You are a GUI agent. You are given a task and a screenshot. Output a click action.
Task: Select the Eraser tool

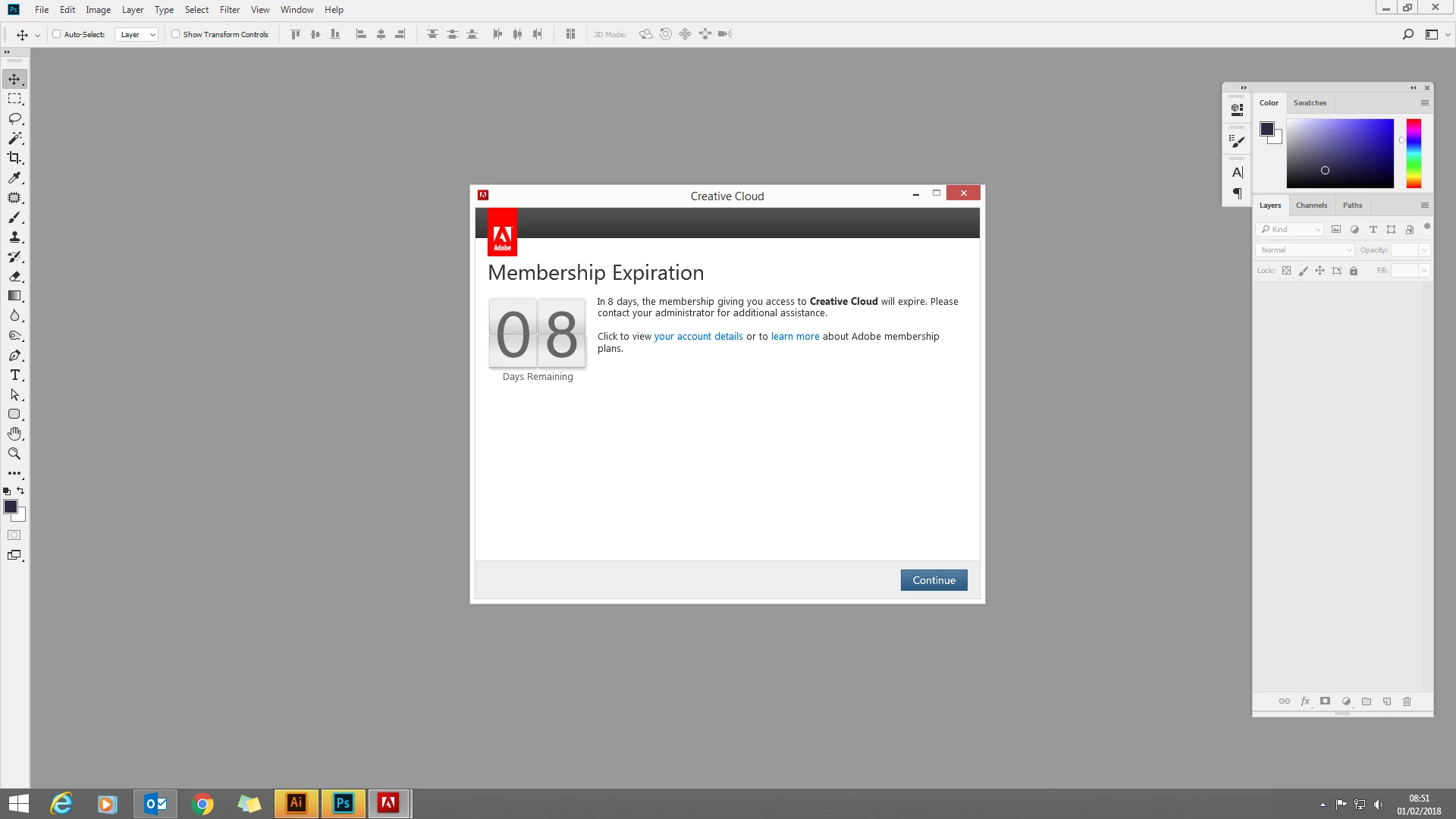[14, 276]
